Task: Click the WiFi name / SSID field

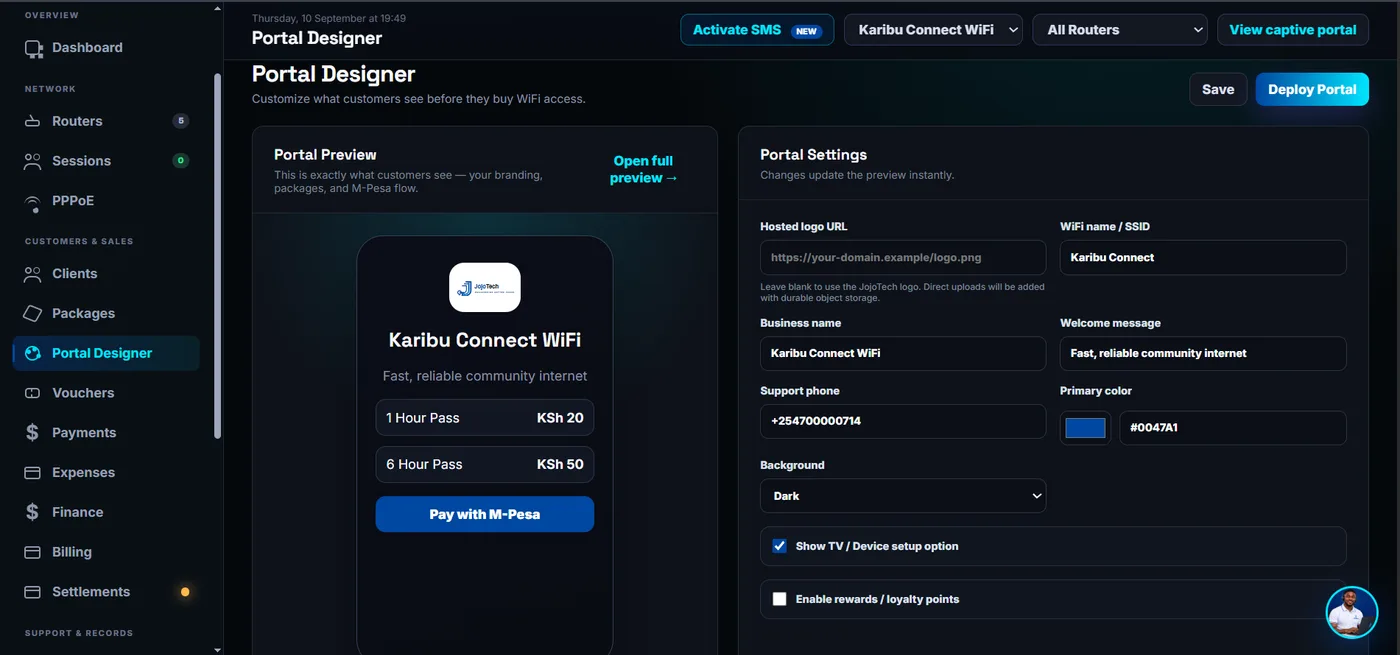Action: tap(1203, 258)
